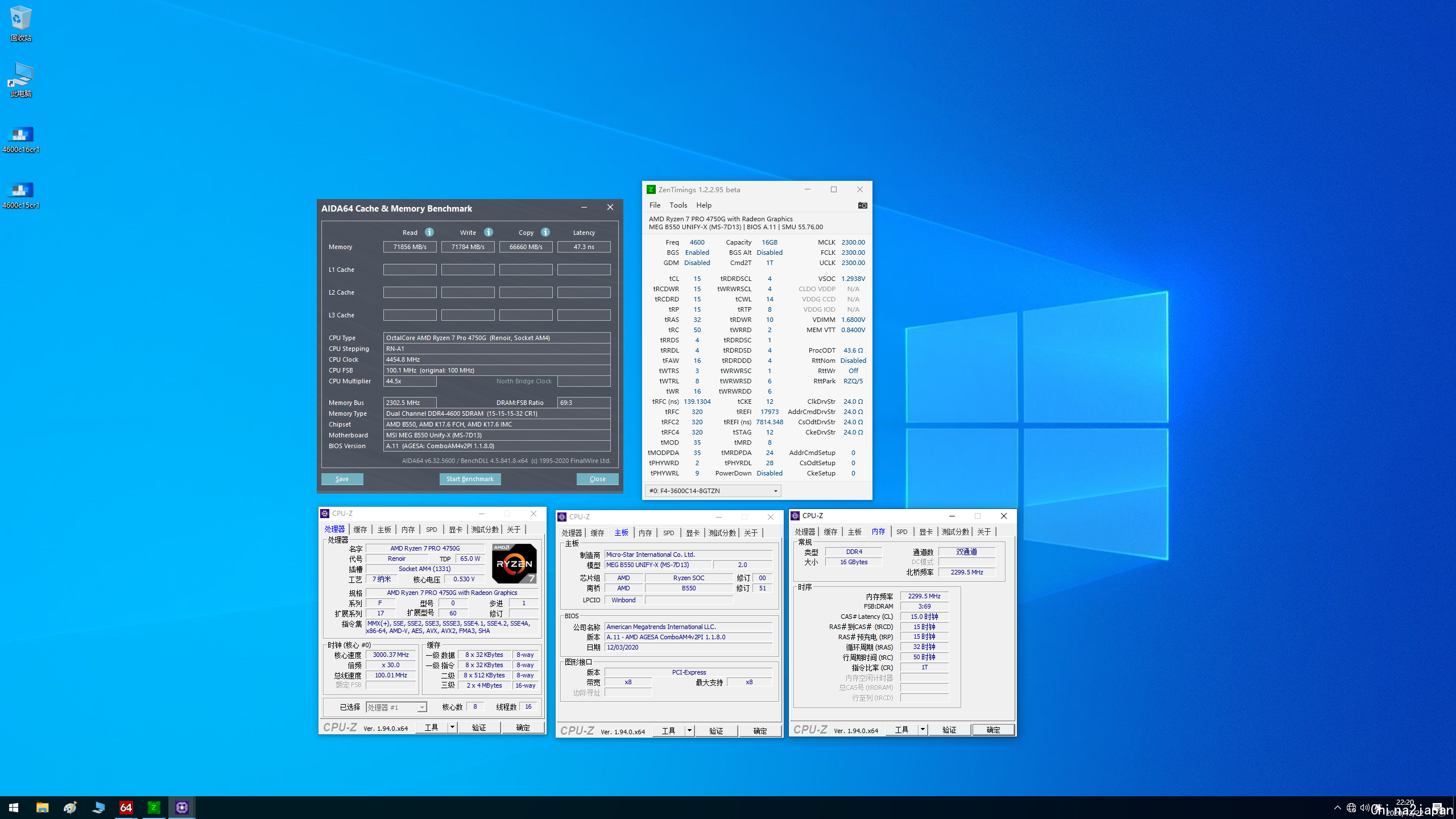
Task: Open the Windows Start menu
Action: click(x=14, y=808)
